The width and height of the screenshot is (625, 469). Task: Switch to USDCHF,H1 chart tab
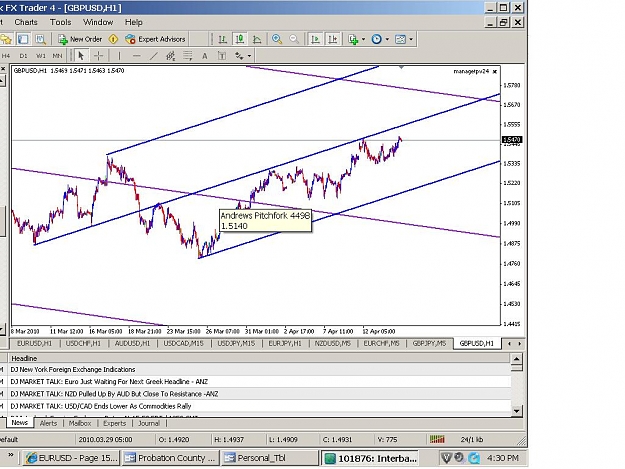point(83,343)
